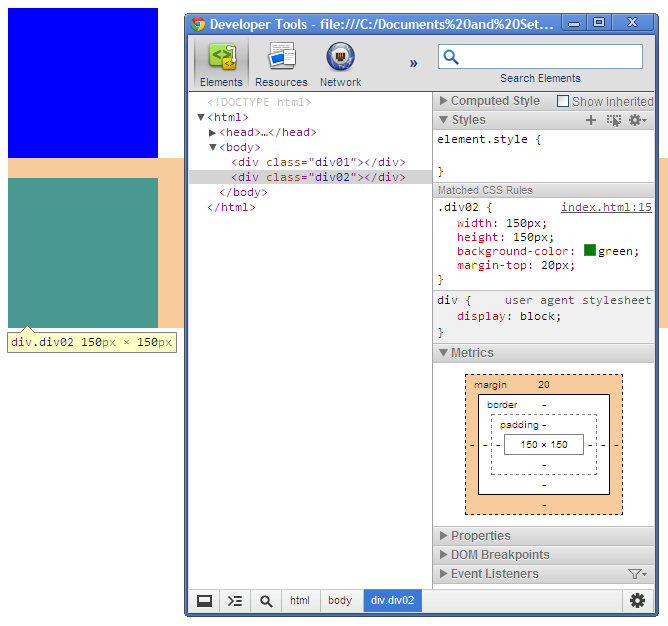Click the Search Elements input field
668x626 pixels.
pyautogui.click(x=540, y=57)
